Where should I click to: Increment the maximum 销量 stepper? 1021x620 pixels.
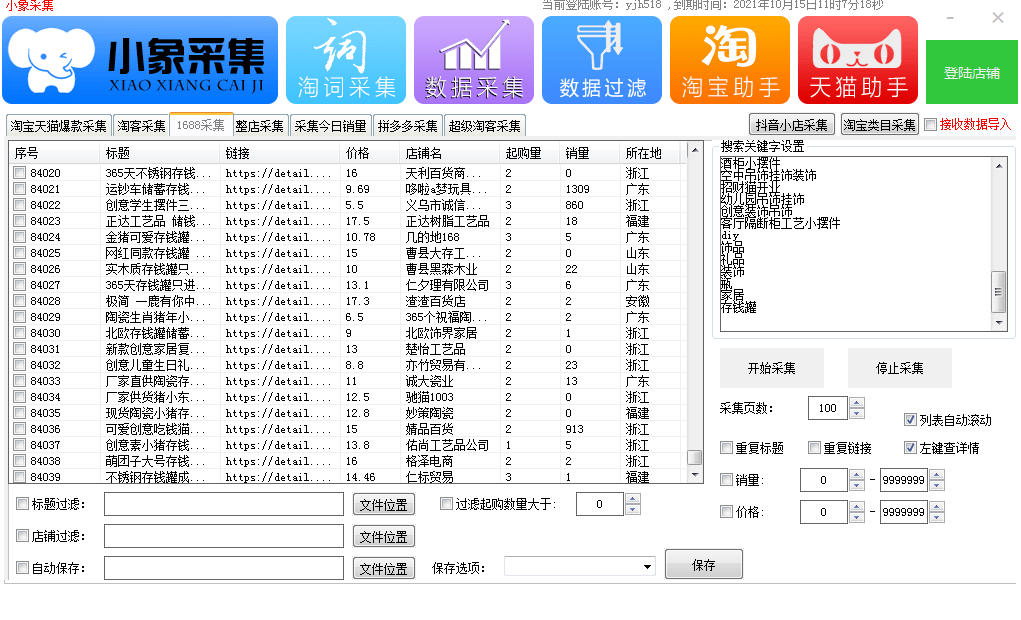(936, 475)
